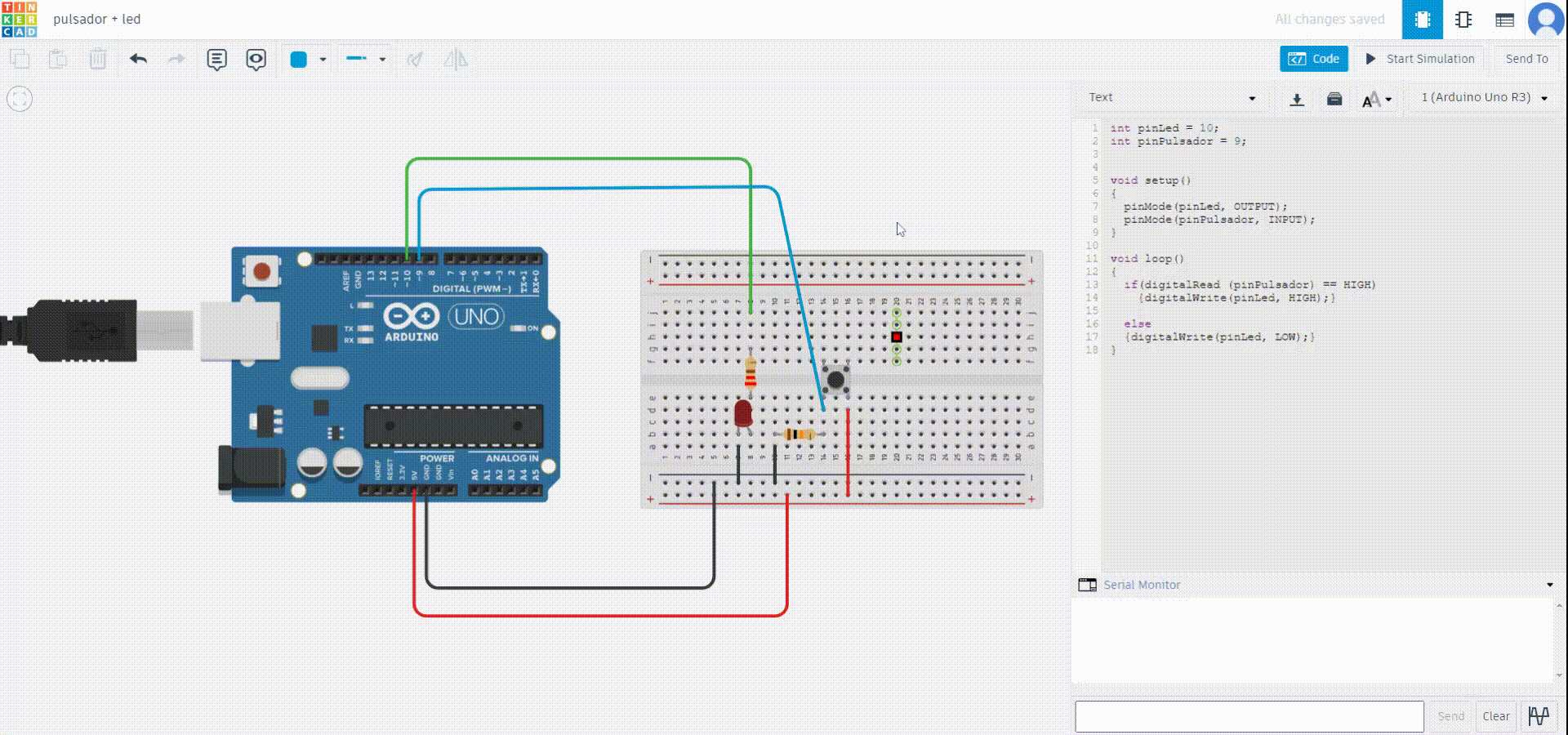Select the long red power wire
Screen dimensions: 1568x735
point(600,614)
